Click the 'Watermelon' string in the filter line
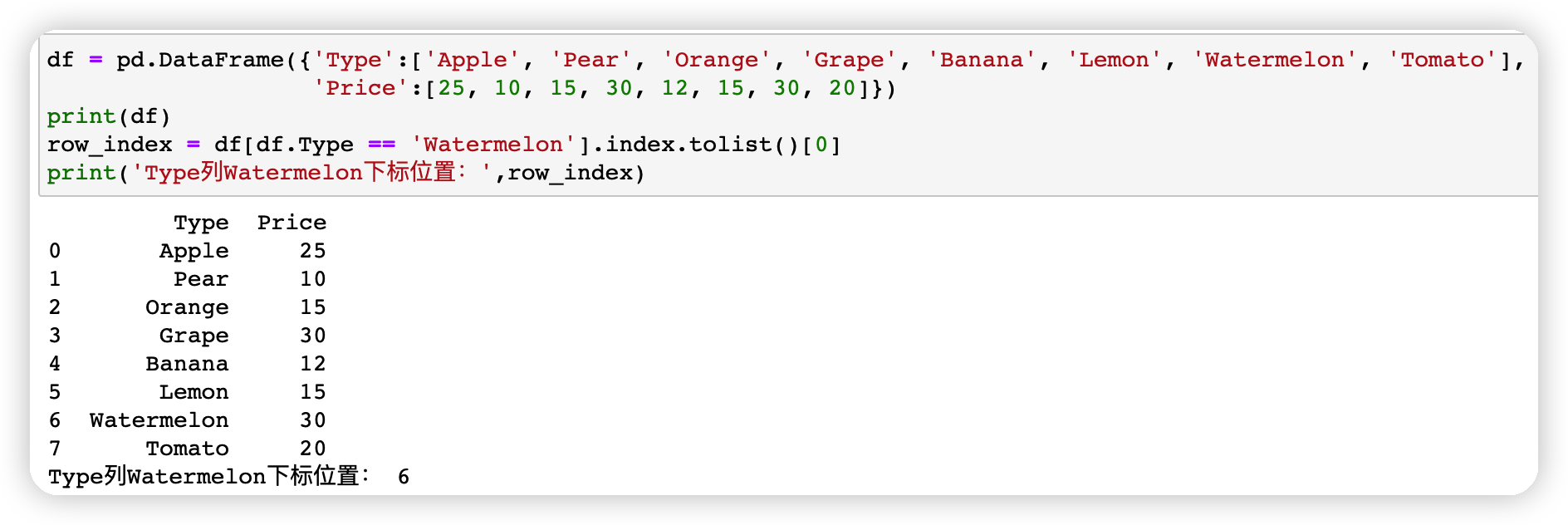Image resolution: width=1568 pixels, height=525 pixels. [493, 145]
